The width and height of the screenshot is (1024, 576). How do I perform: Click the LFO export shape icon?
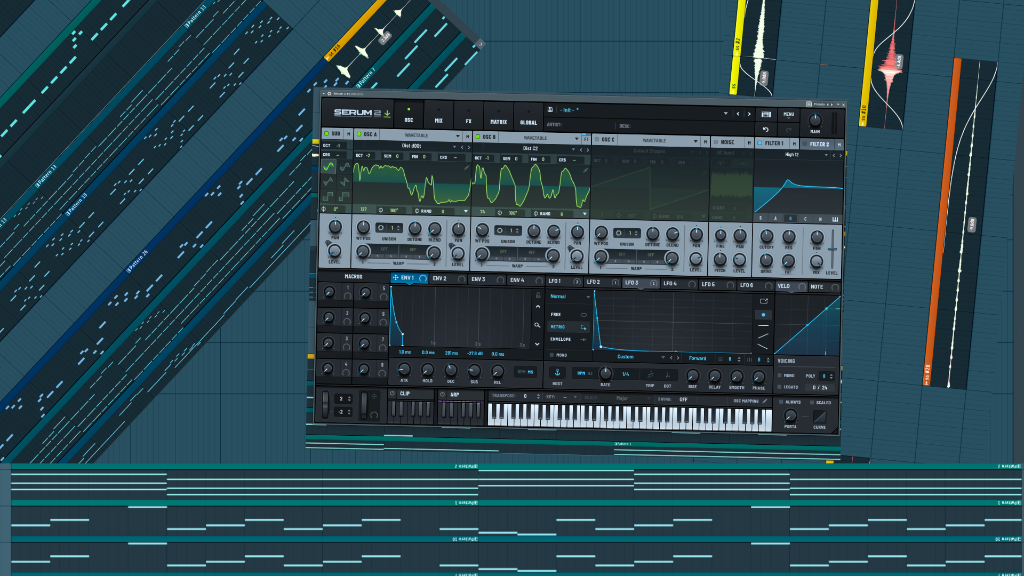coord(763,301)
